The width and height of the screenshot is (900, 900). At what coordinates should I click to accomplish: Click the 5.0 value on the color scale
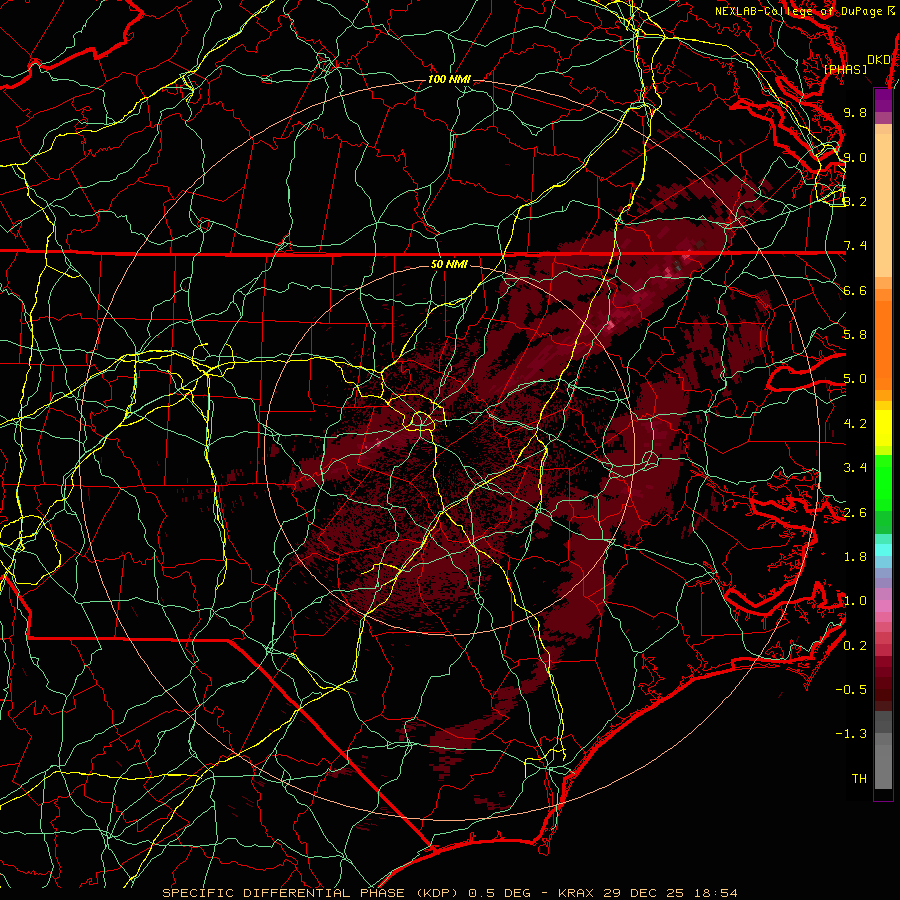tap(855, 379)
